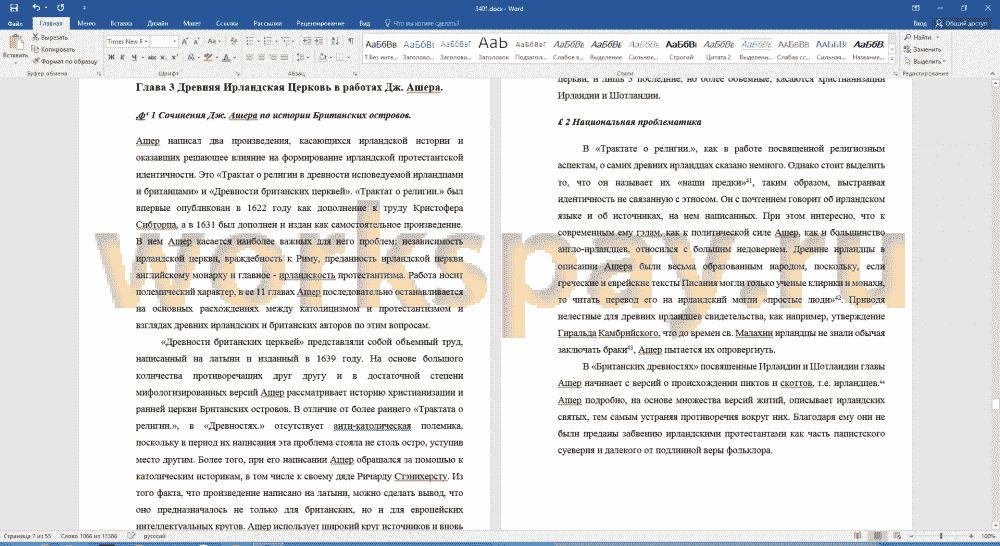Copy selection with Копировать

(x=54, y=49)
